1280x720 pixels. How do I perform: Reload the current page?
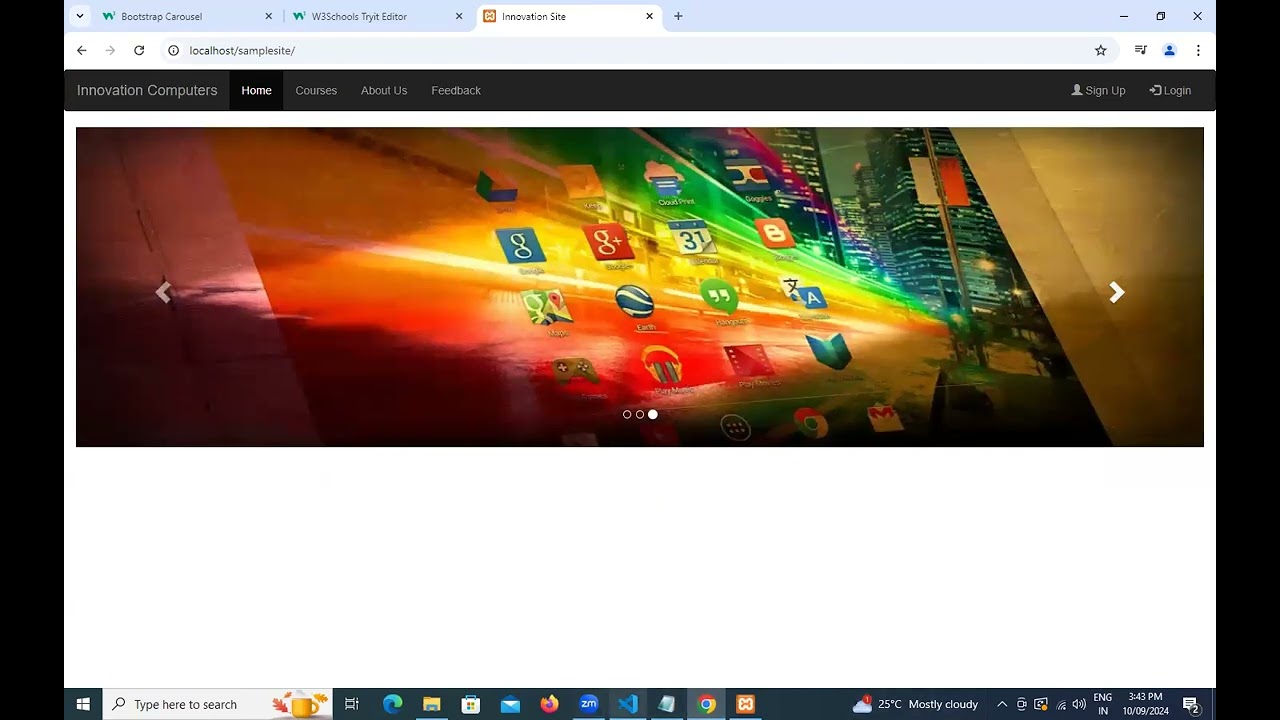[139, 50]
